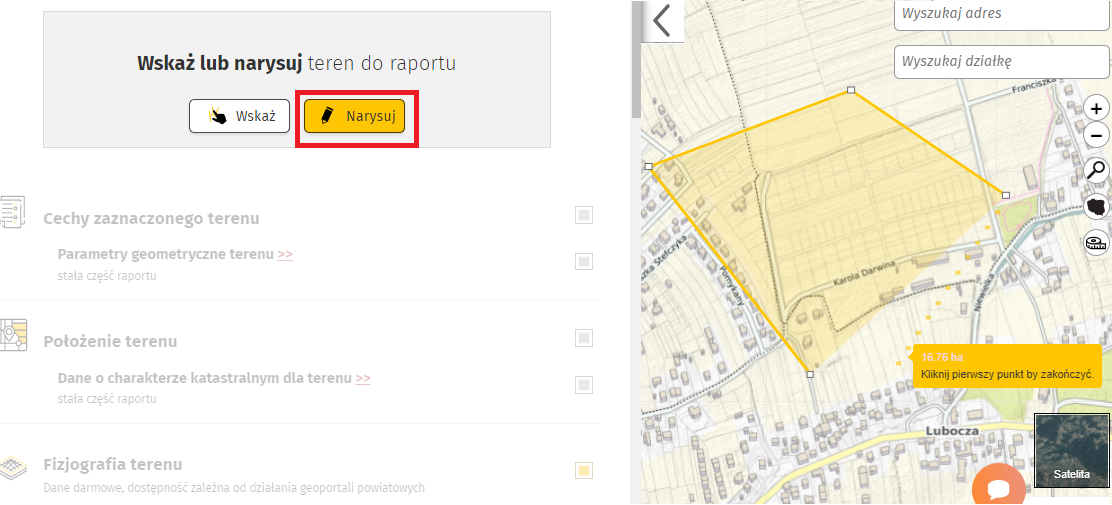Click the Fizjografia terenu layers icon
The width and height of the screenshot is (1112, 505).
13,466
